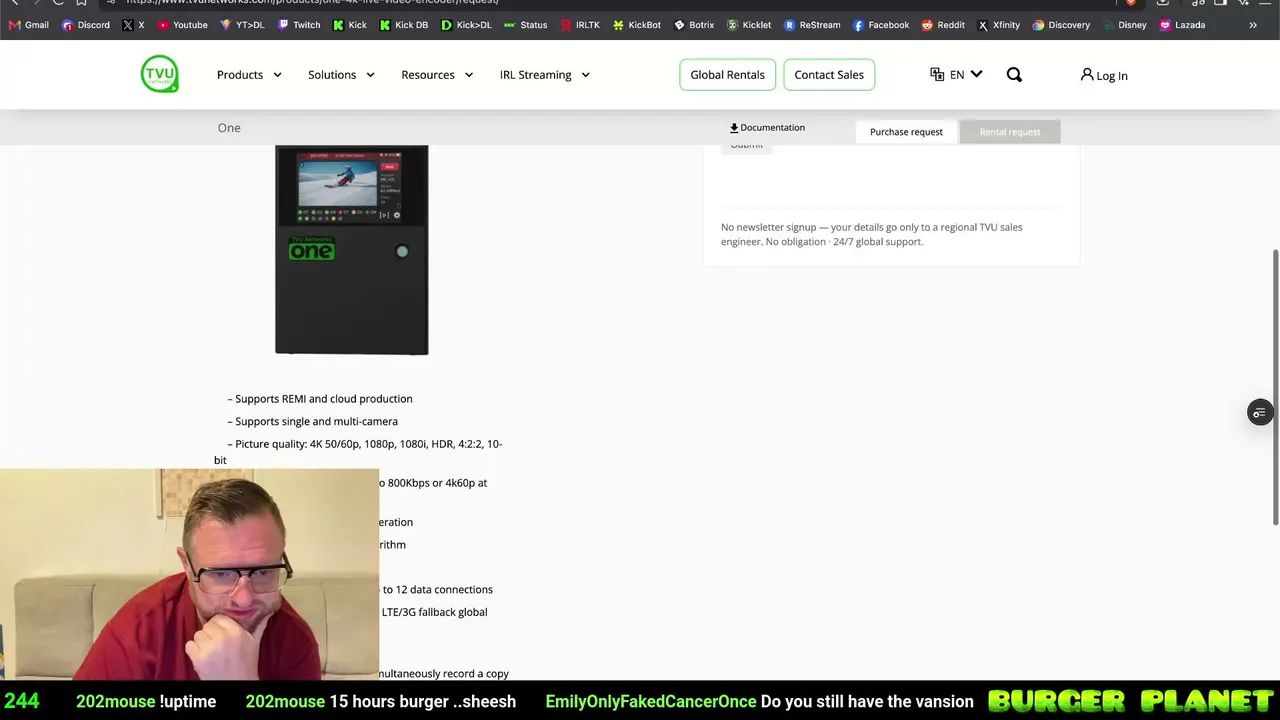Image resolution: width=1280 pixels, height=720 pixels.
Task: Show more bookmarks with the double chevron
Action: pos(1253,25)
